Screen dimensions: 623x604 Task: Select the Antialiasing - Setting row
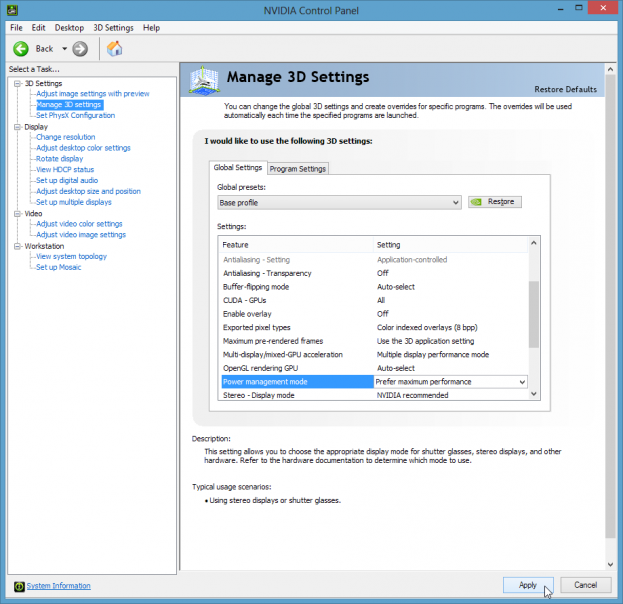[374, 260]
